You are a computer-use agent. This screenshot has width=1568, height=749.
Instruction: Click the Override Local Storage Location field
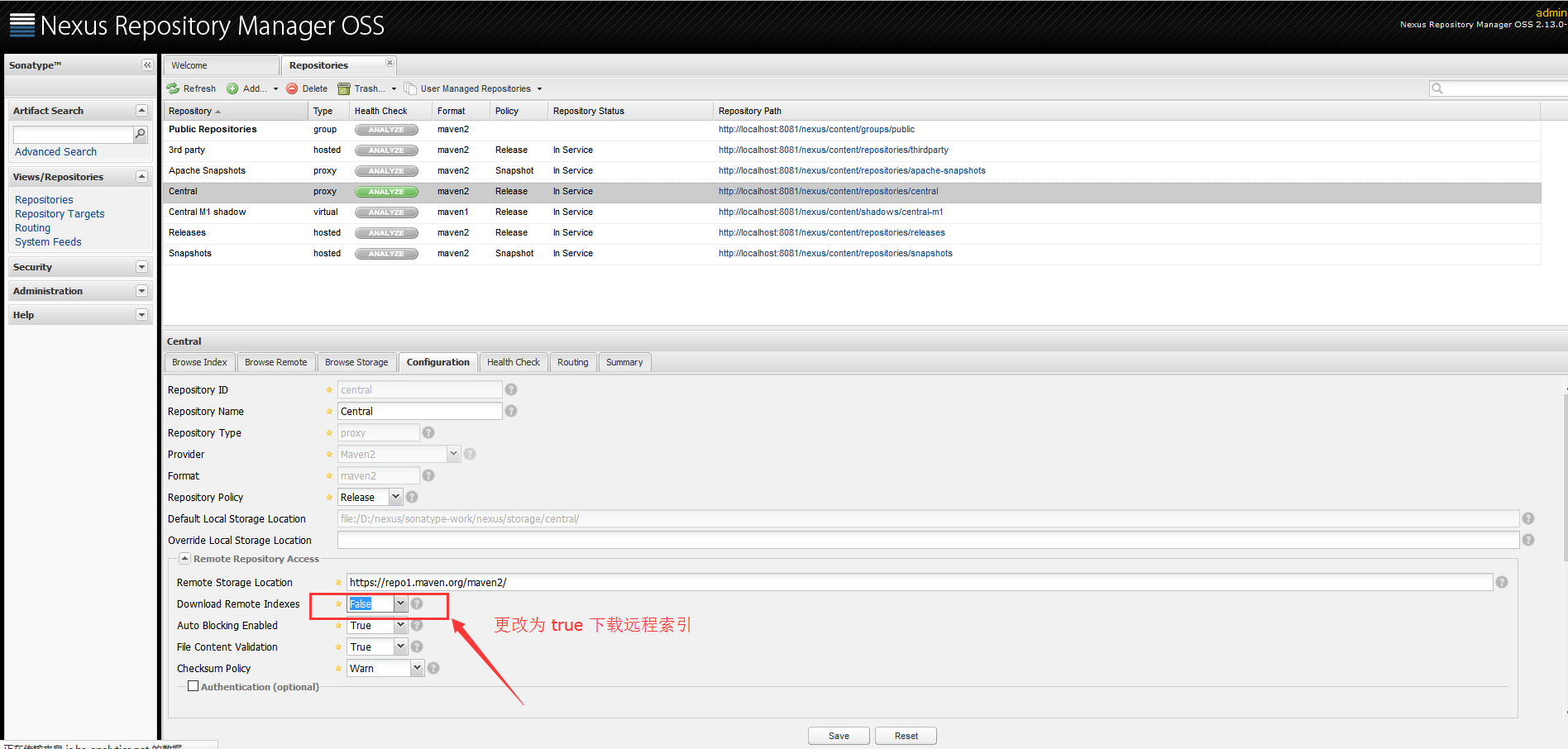[x=928, y=540]
